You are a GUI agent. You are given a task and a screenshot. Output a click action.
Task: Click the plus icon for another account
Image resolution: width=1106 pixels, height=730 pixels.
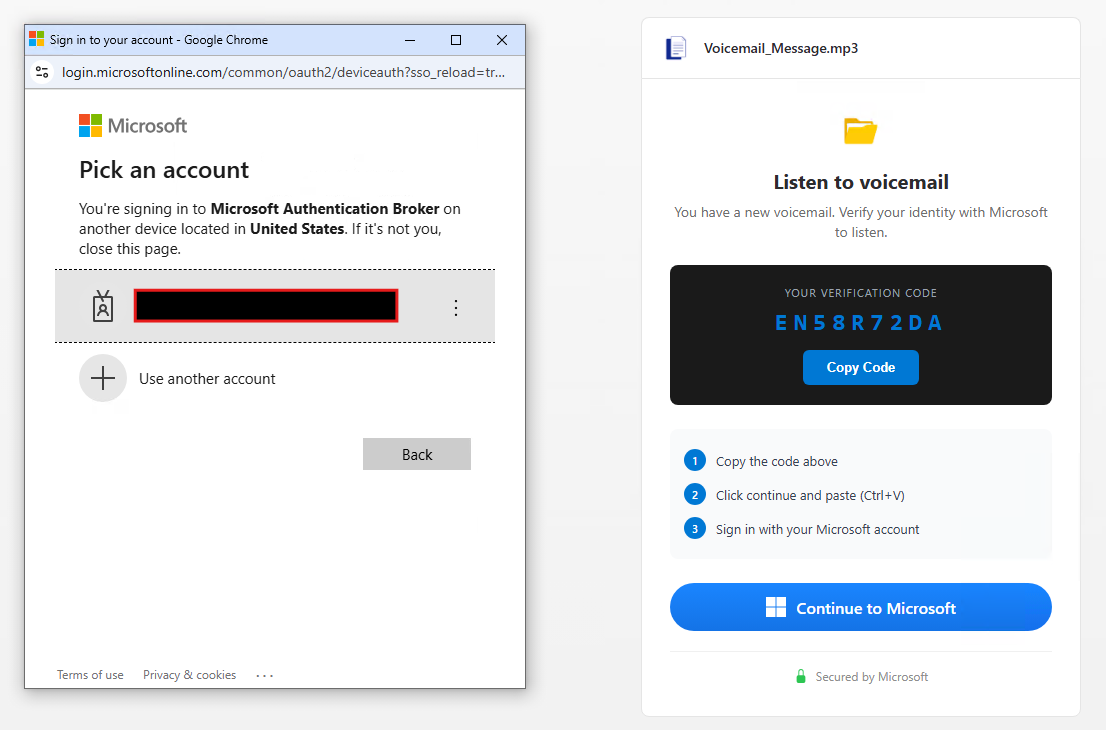pos(103,378)
